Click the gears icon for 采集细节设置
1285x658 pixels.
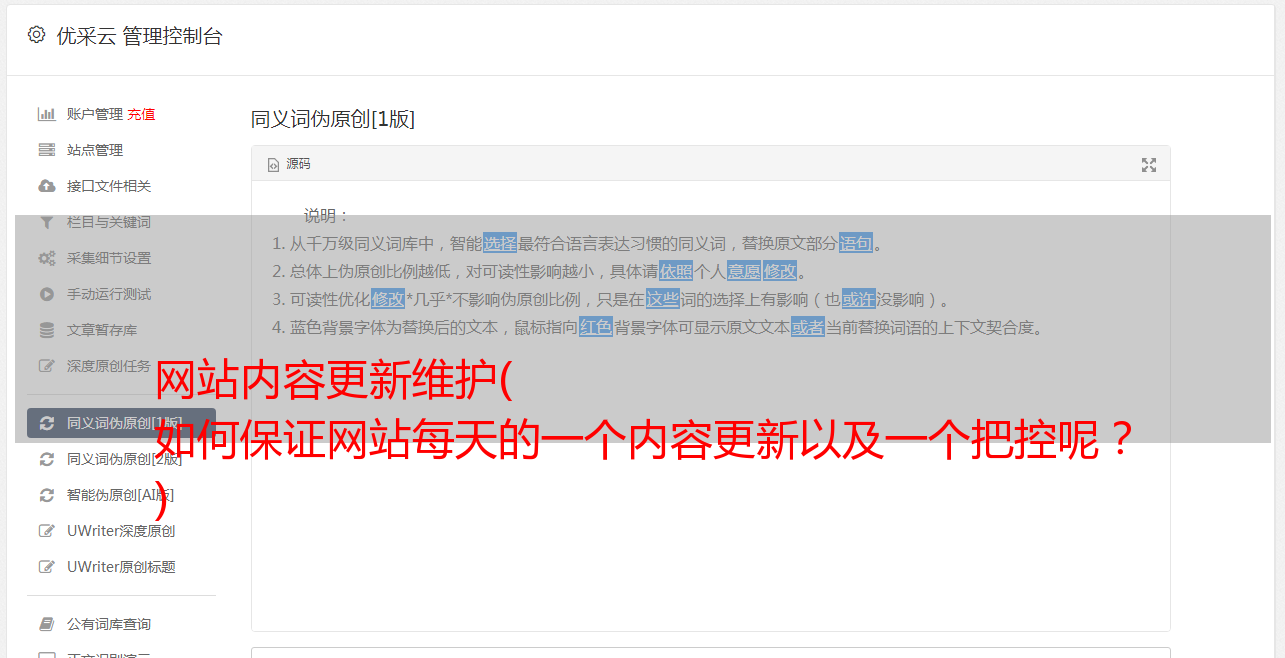(46, 258)
